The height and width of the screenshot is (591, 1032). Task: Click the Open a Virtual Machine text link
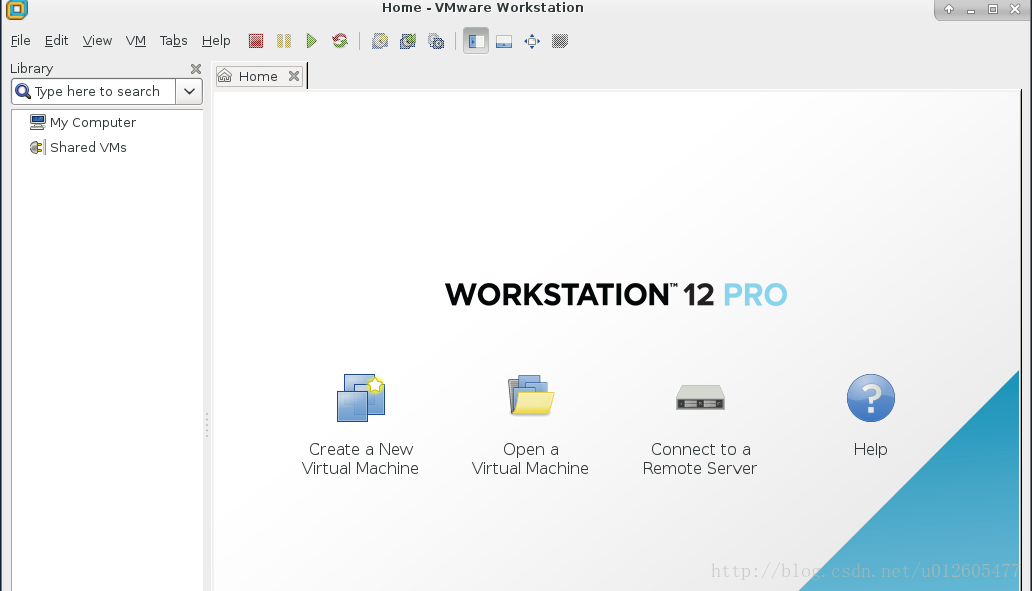[530, 459]
